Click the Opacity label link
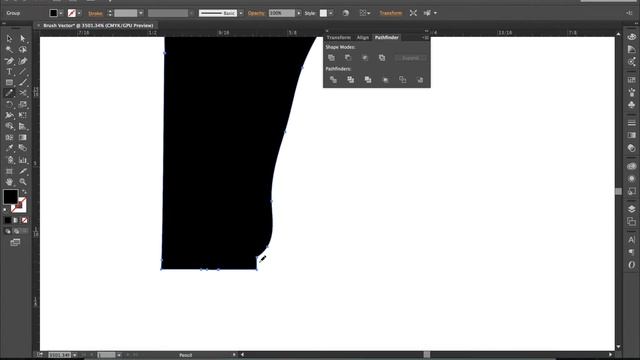Screen dimensions: 640x360 click(256, 13)
